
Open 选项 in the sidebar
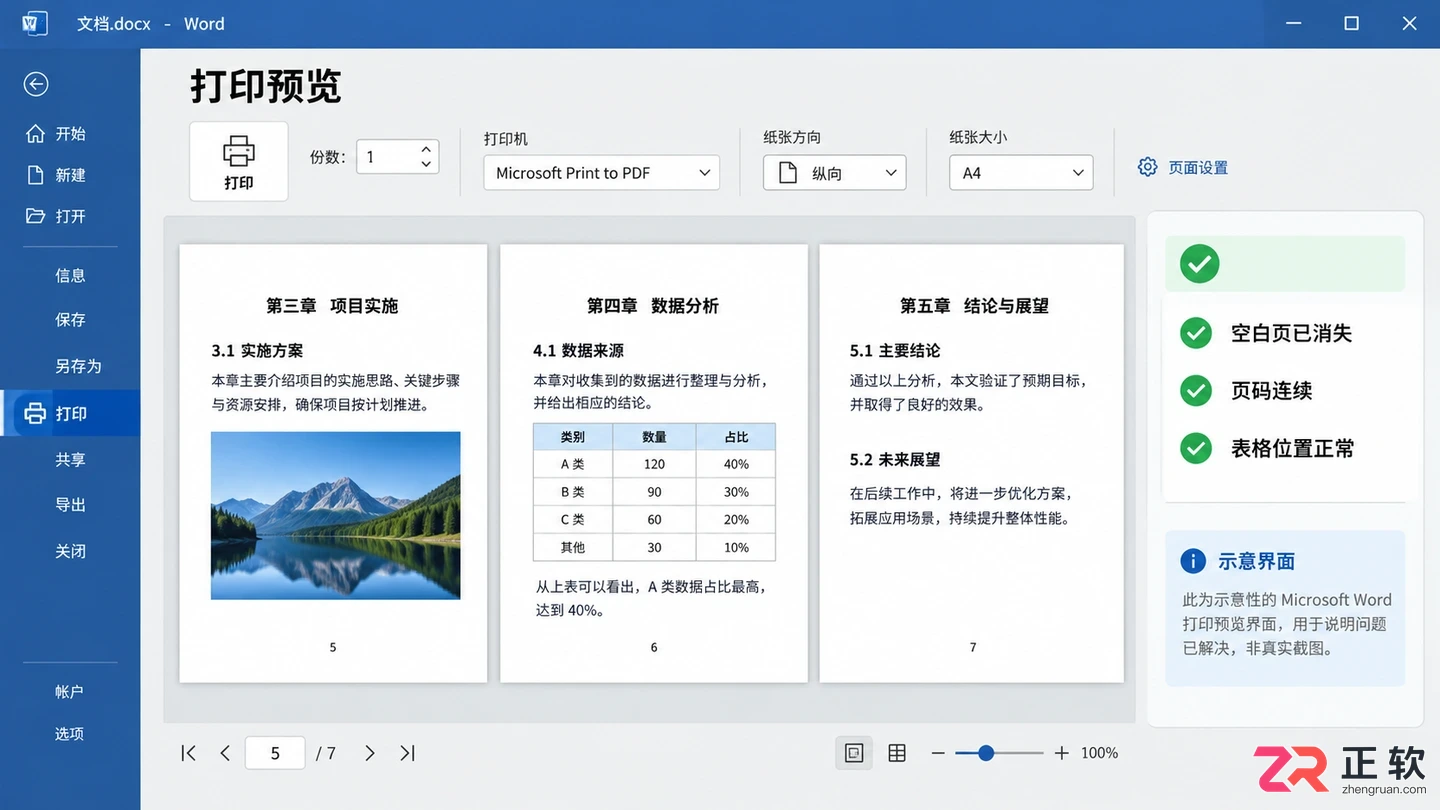pos(69,734)
